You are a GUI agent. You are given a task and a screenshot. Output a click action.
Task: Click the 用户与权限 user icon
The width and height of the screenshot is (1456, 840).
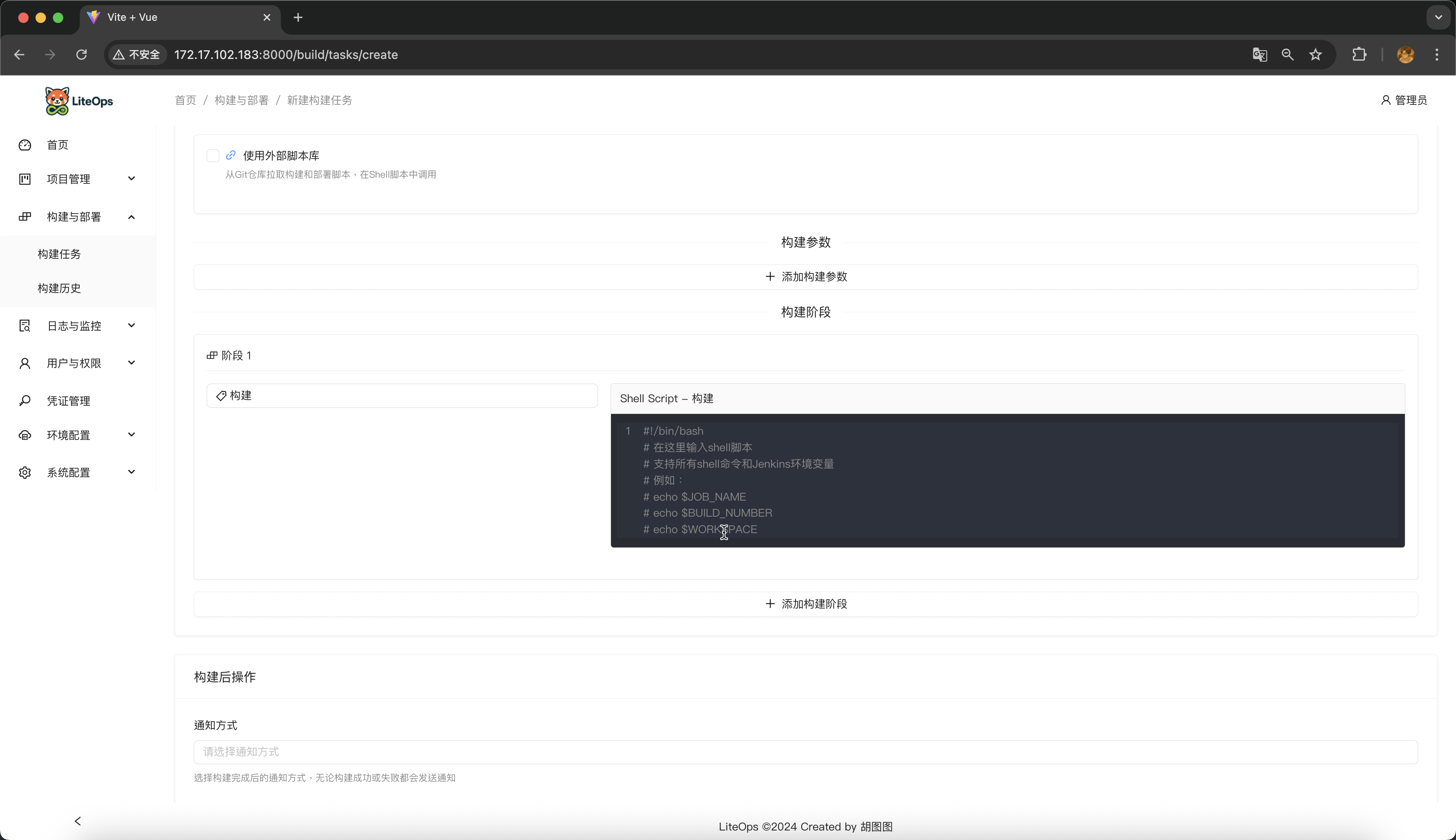point(25,364)
